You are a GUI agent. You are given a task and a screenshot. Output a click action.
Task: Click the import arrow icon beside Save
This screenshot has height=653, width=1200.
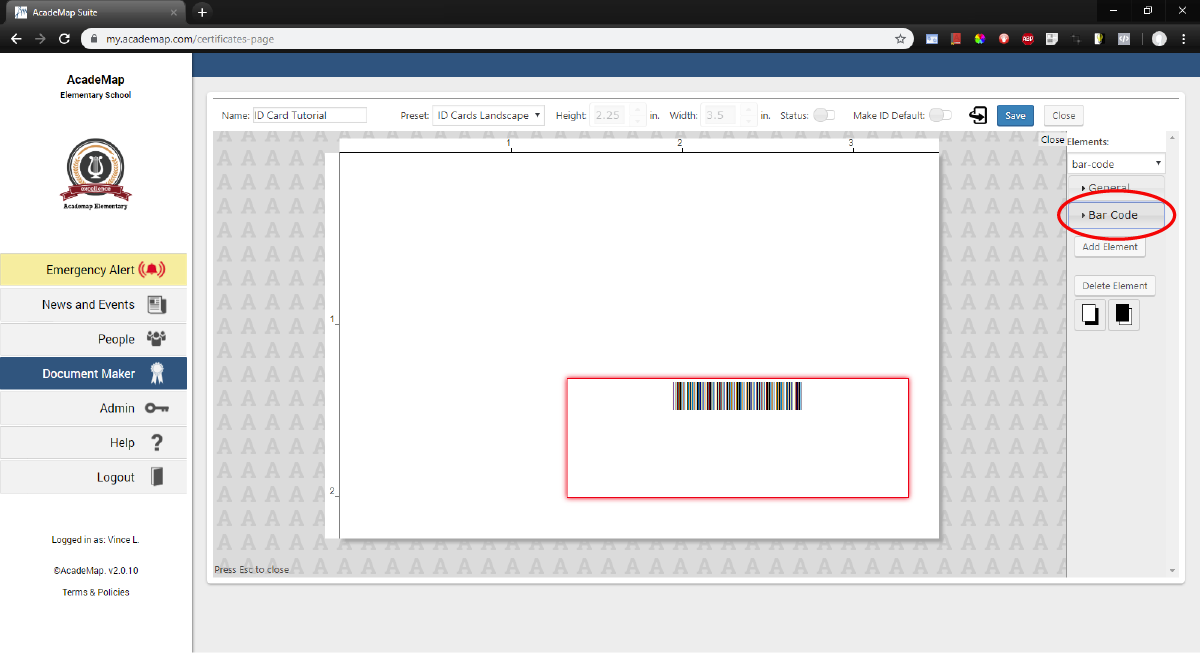(x=978, y=115)
